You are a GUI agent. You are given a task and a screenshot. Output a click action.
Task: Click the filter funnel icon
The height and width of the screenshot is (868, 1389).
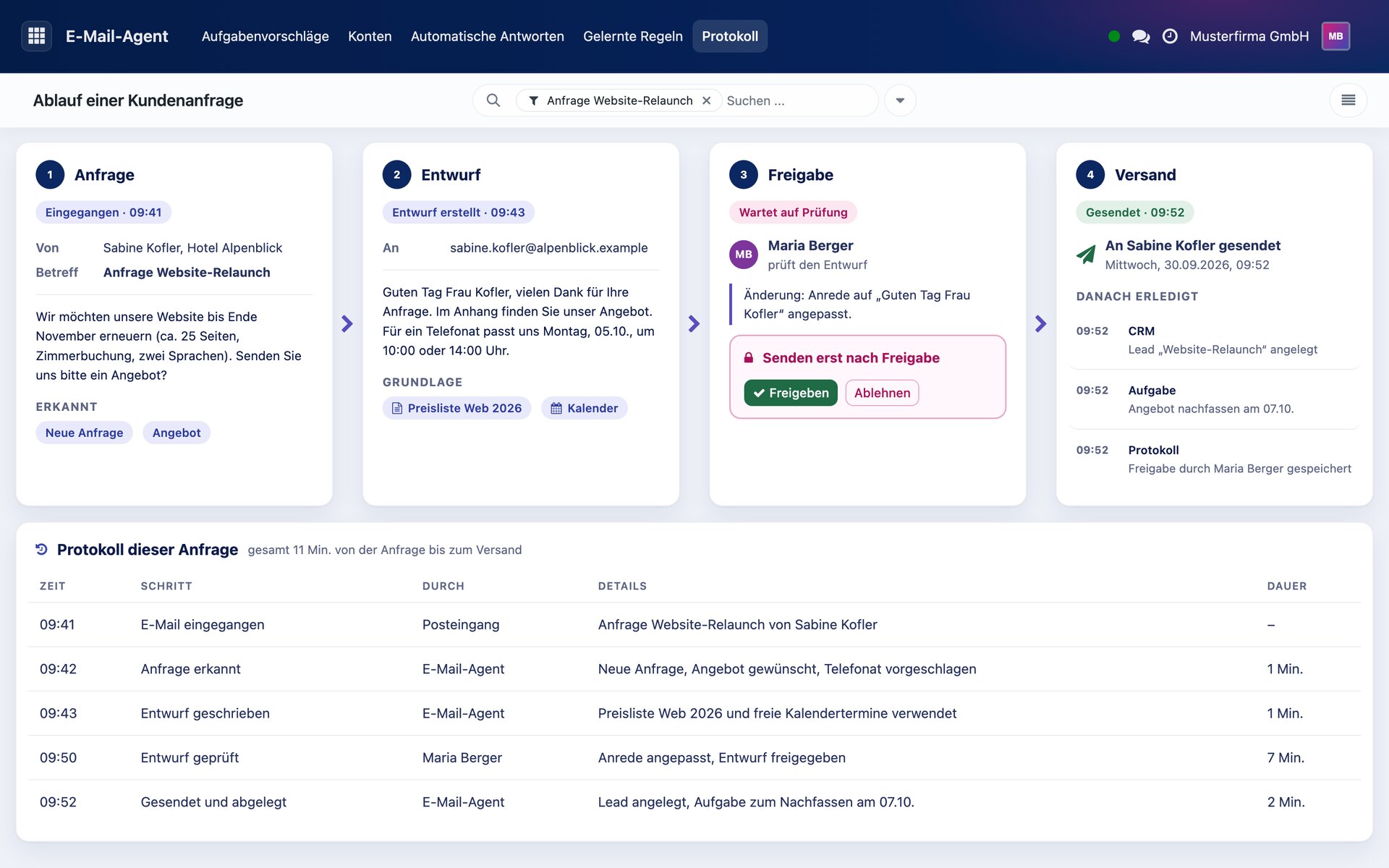coord(533,101)
